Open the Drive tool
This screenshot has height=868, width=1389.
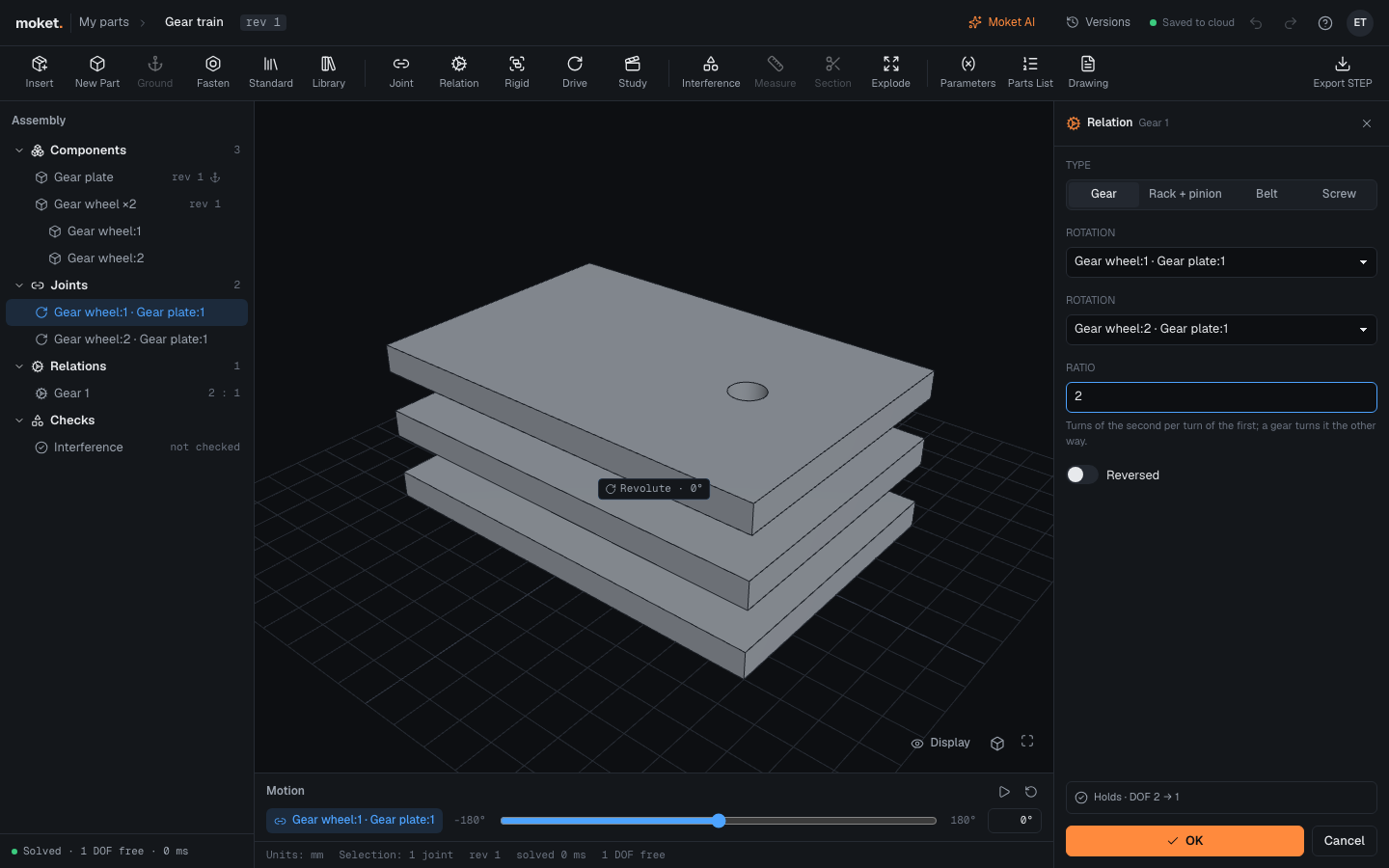(575, 72)
